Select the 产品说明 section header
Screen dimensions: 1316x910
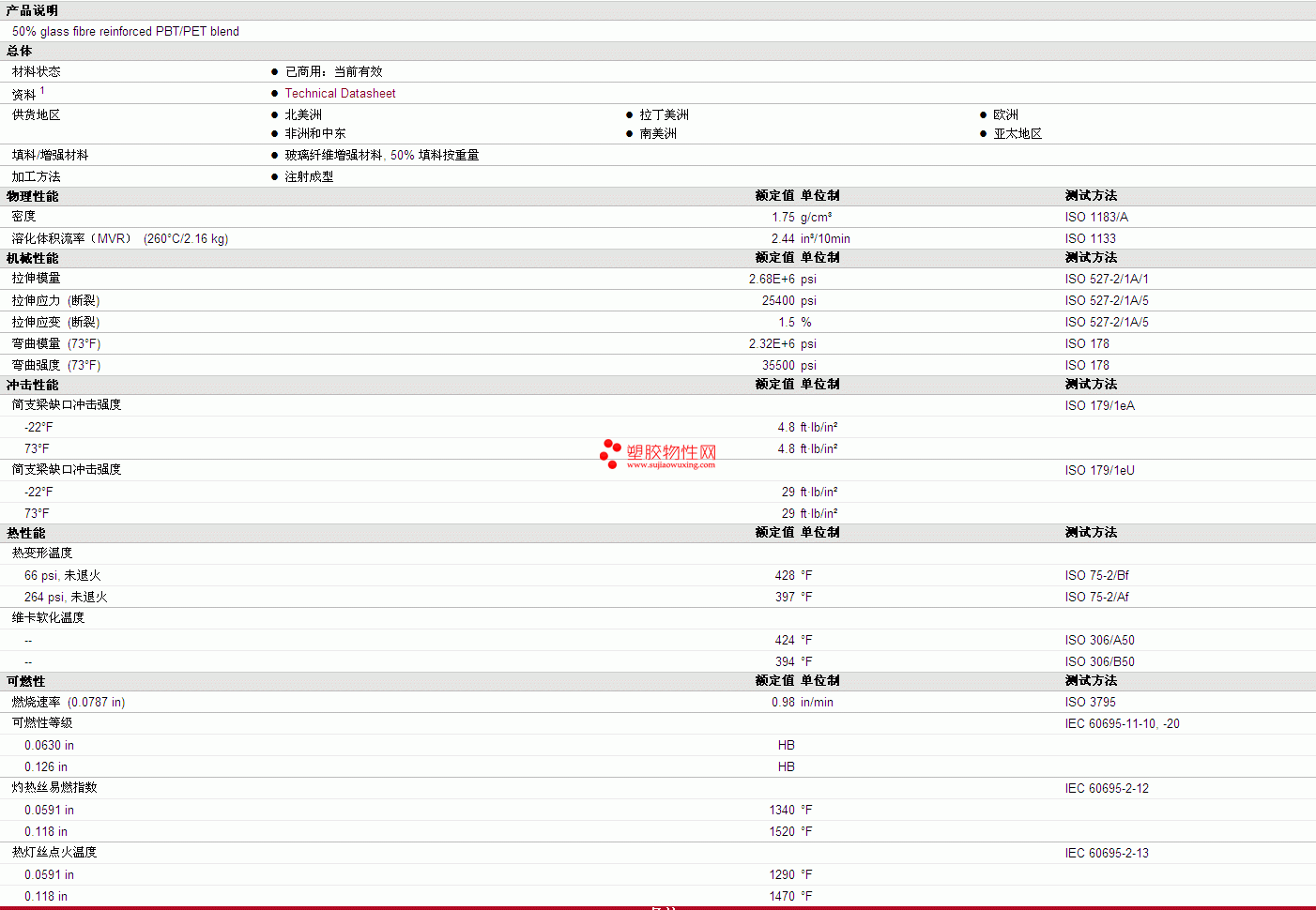tap(32, 10)
